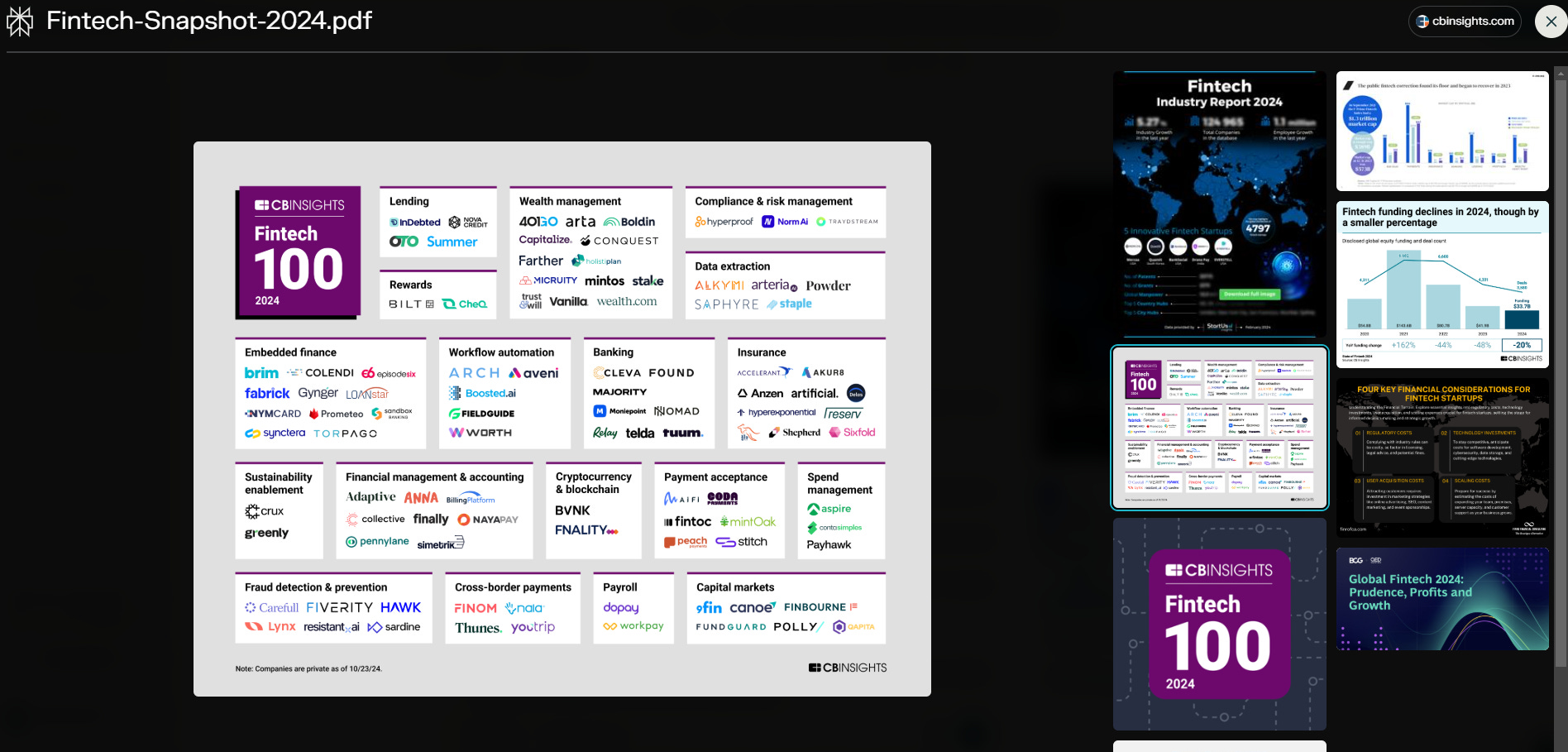Click the Thunes logo in Cross-border payments

(x=478, y=628)
